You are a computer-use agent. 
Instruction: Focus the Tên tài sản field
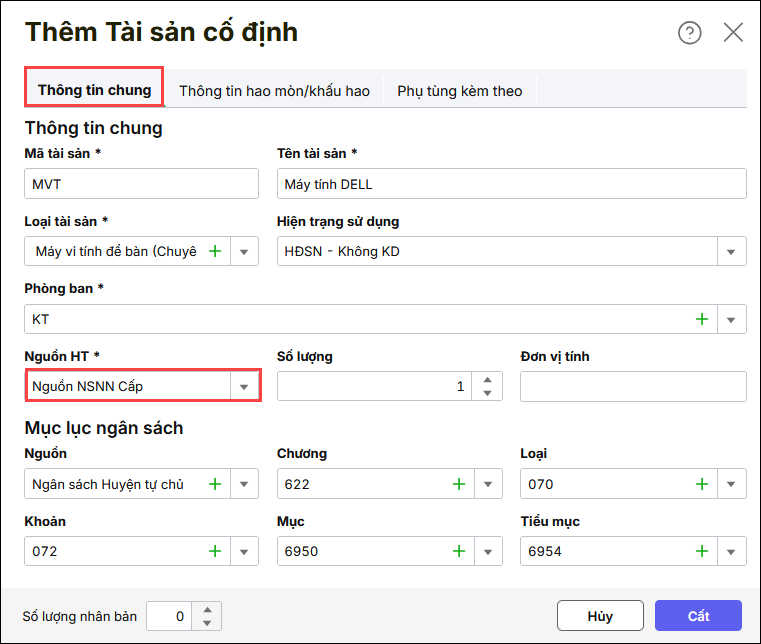click(x=512, y=184)
